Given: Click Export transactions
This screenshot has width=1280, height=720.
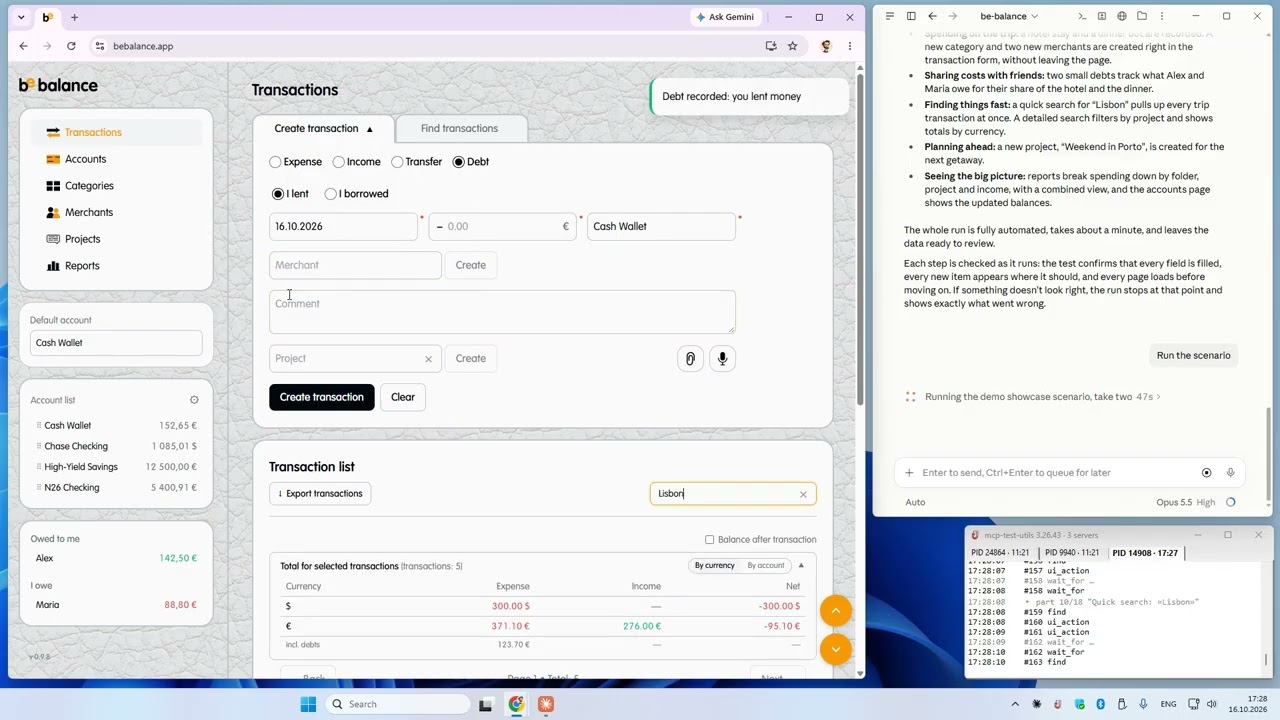Looking at the screenshot, I should point(320,494).
